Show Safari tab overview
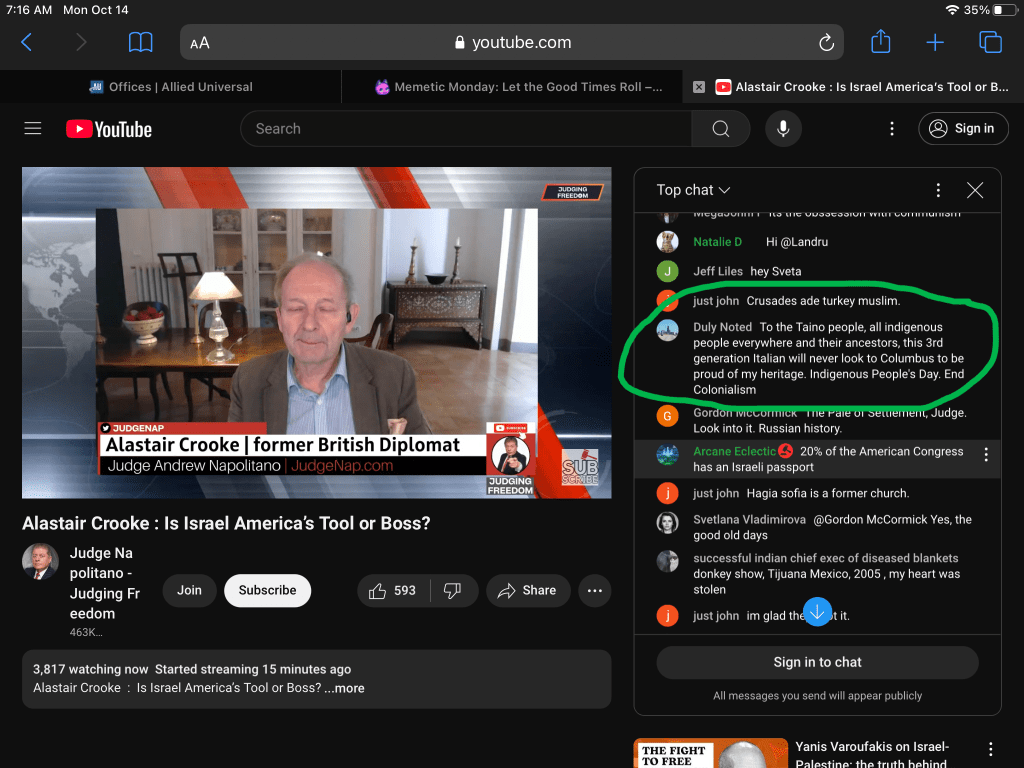 pyautogui.click(x=990, y=42)
